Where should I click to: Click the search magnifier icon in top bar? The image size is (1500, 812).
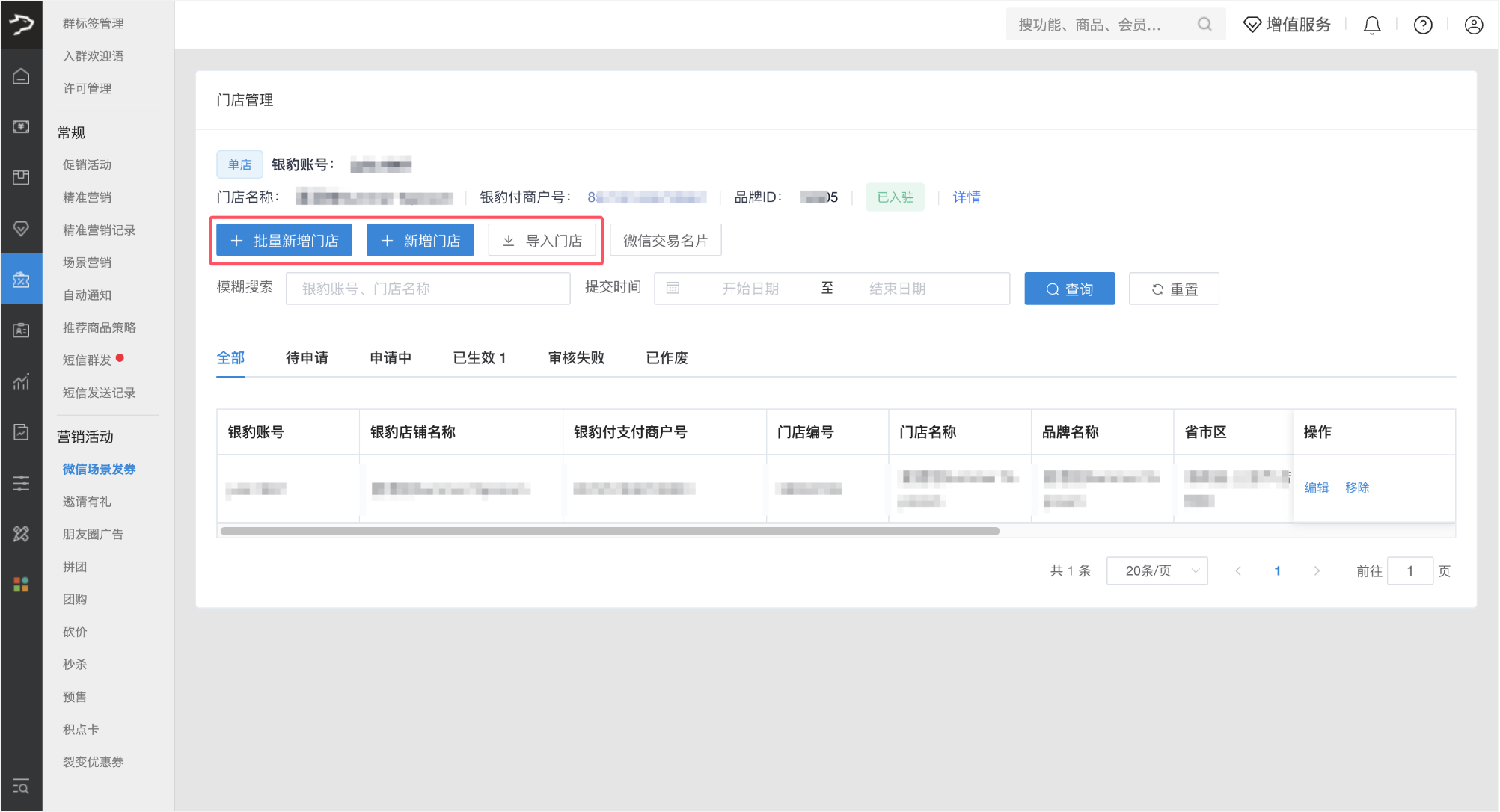coord(1204,25)
